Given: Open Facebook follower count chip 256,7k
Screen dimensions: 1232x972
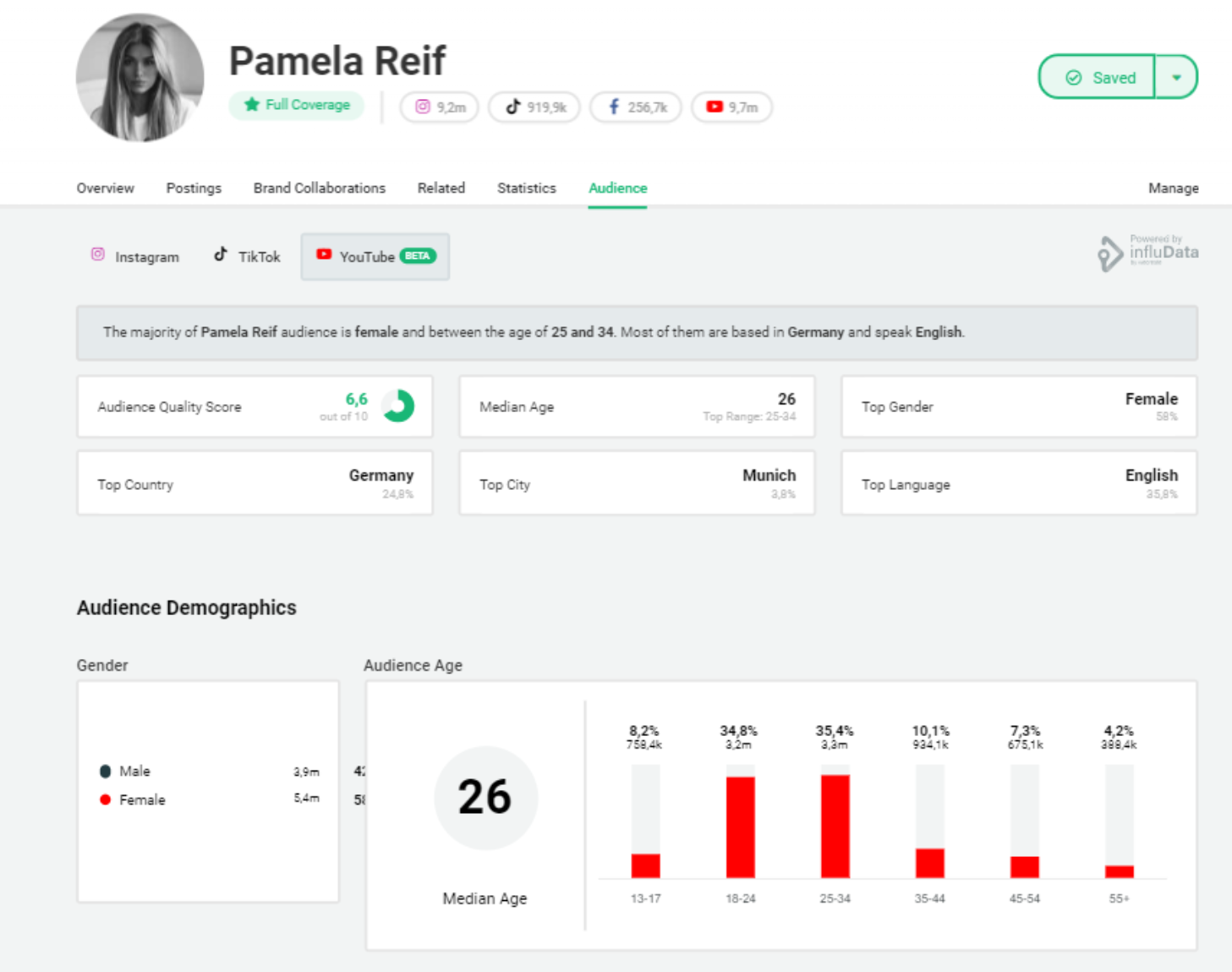Looking at the screenshot, I should pyautogui.click(x=636, y=107).
